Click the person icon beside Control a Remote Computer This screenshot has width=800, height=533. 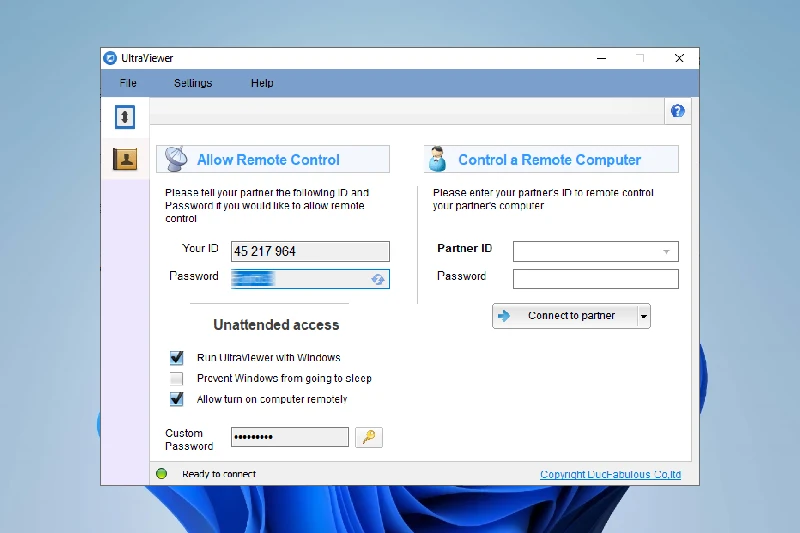pos(437,159)
